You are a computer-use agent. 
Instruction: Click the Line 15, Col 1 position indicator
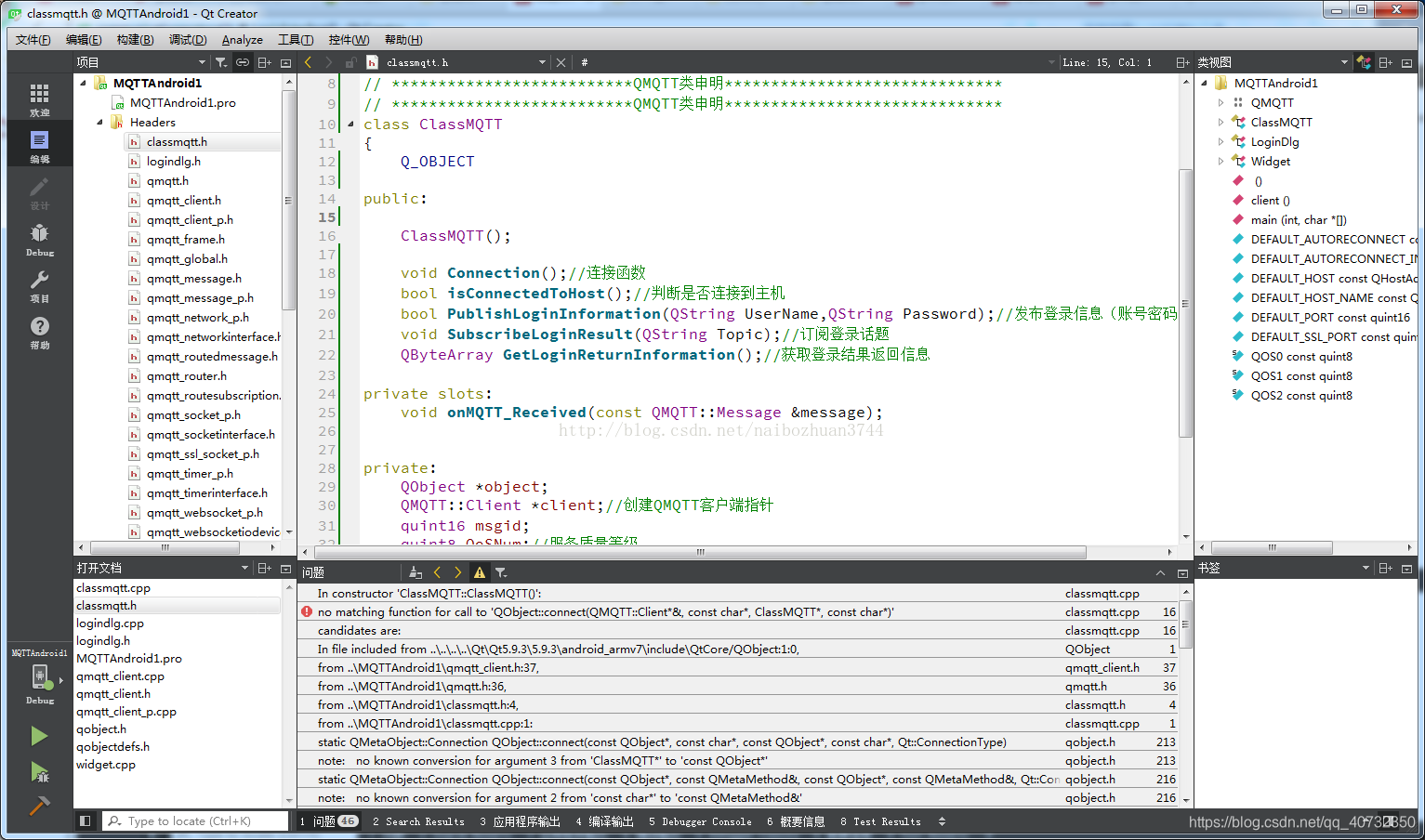[x=1107, y=62]
